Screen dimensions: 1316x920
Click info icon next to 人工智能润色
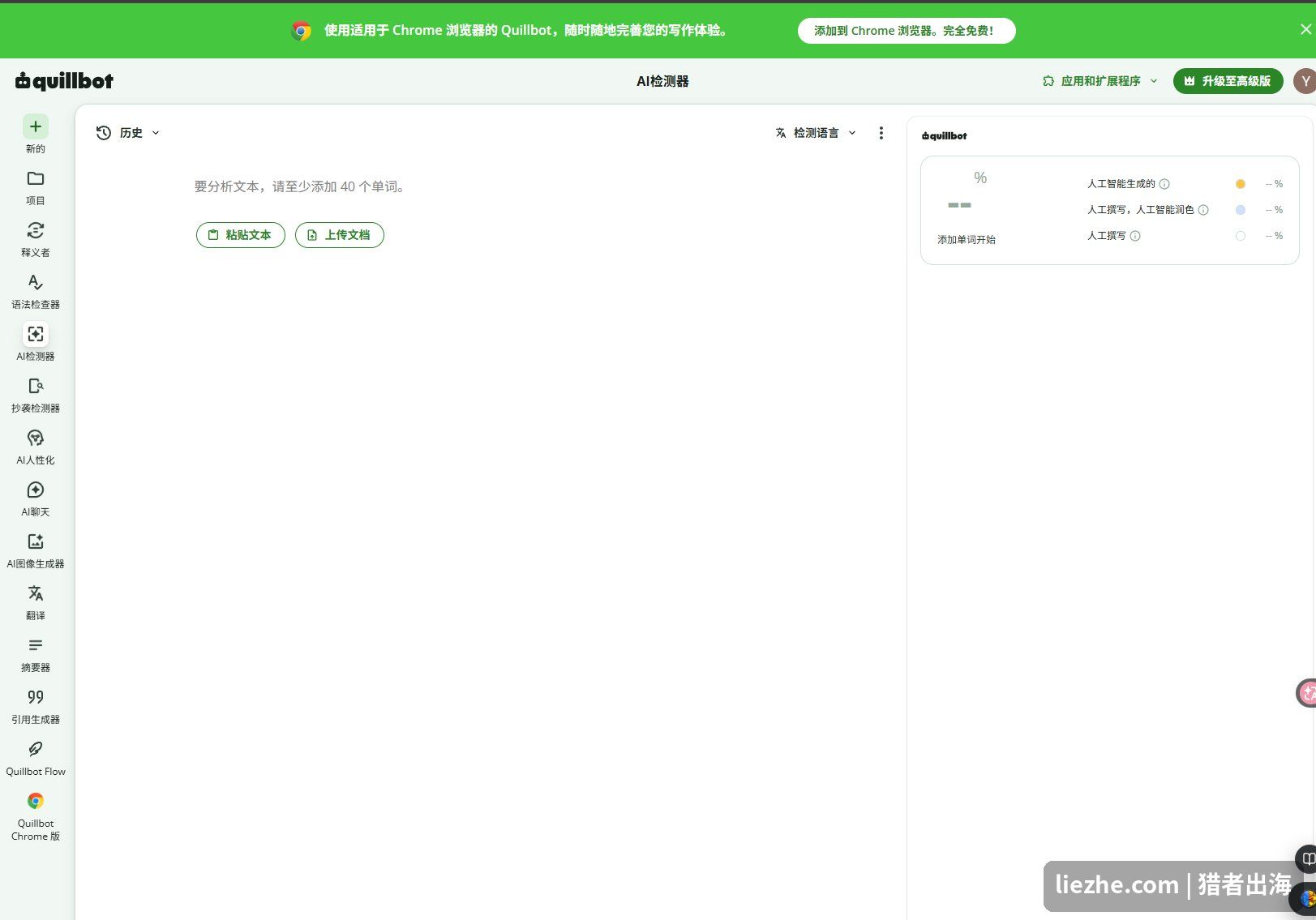1203,210
